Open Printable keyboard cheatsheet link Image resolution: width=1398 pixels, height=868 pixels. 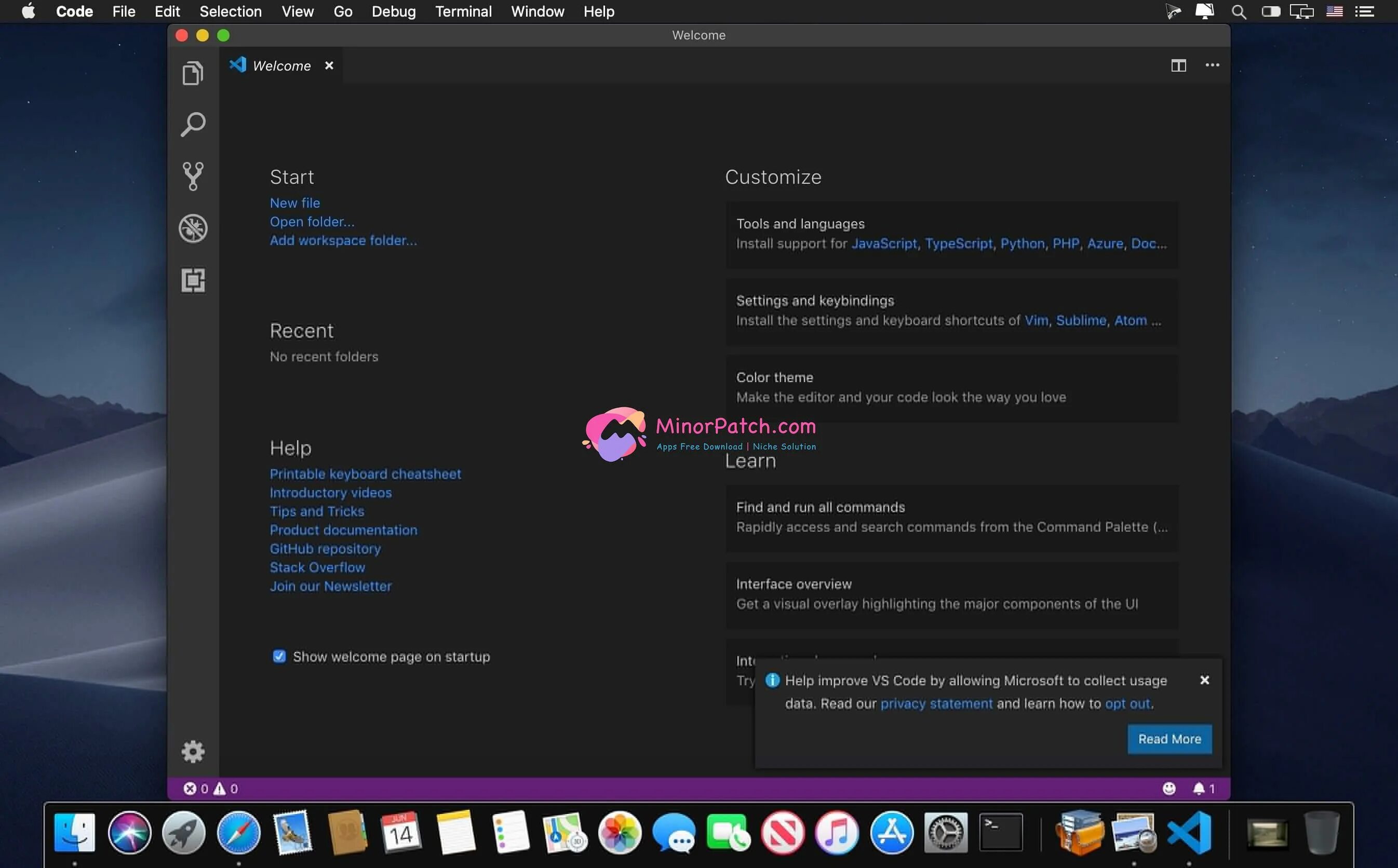365,473
